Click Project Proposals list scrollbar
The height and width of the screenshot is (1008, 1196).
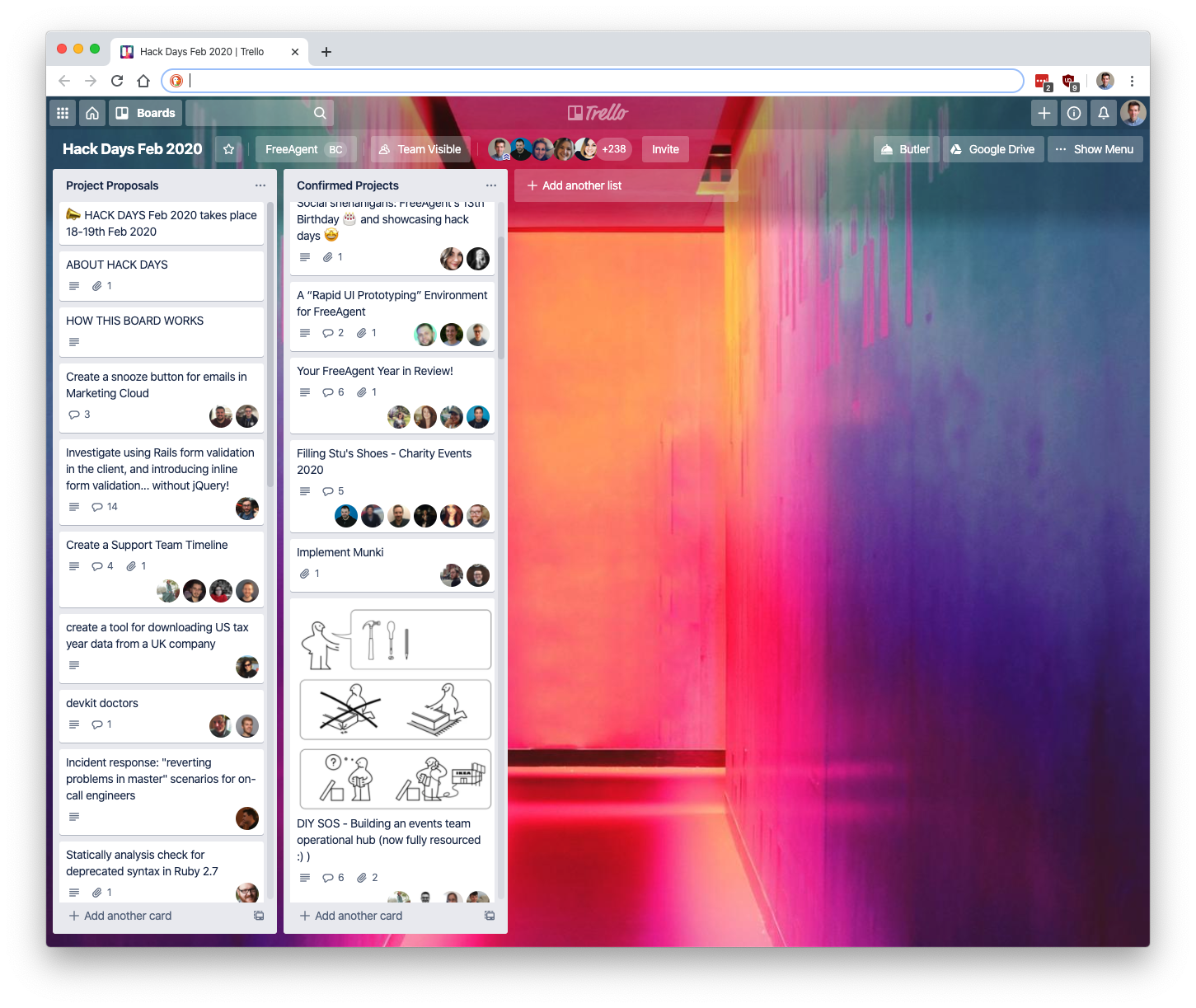[270, 346]
